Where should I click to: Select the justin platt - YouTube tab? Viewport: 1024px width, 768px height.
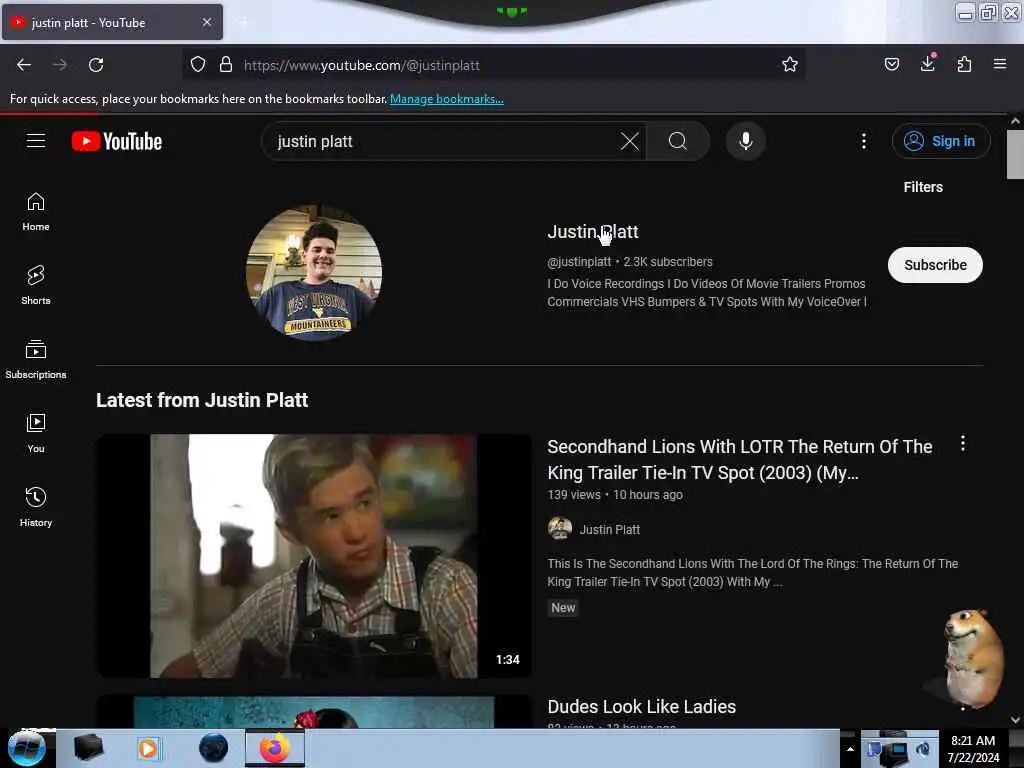pos(111,22)
